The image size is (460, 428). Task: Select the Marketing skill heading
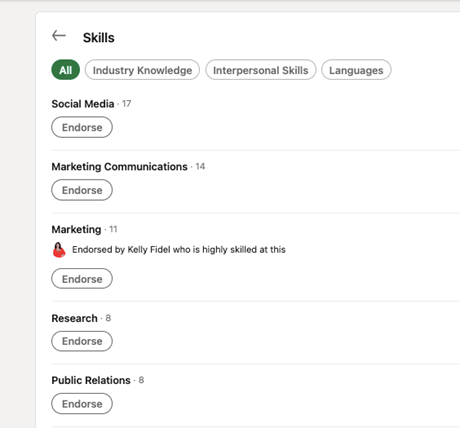coord(76,229)
